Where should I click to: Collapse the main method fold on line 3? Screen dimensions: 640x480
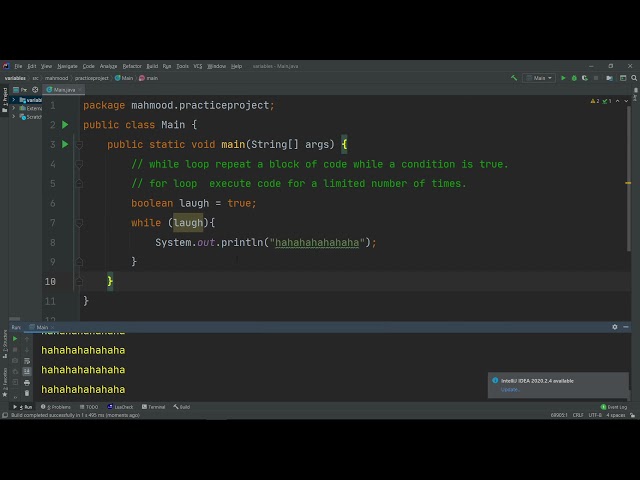(x=80, y=144)
